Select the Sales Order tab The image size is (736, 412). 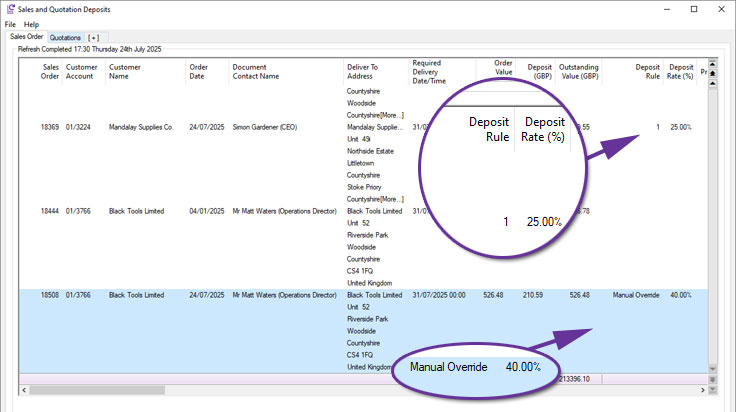tap(27, 37)
